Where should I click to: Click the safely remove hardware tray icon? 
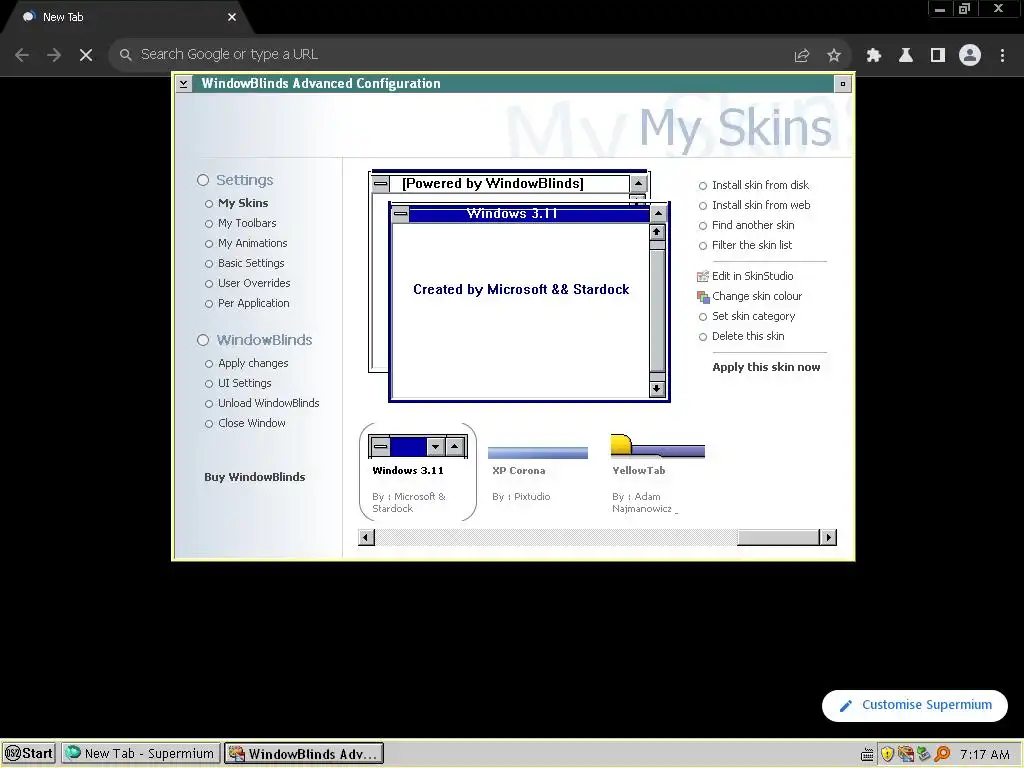[923, 754]
